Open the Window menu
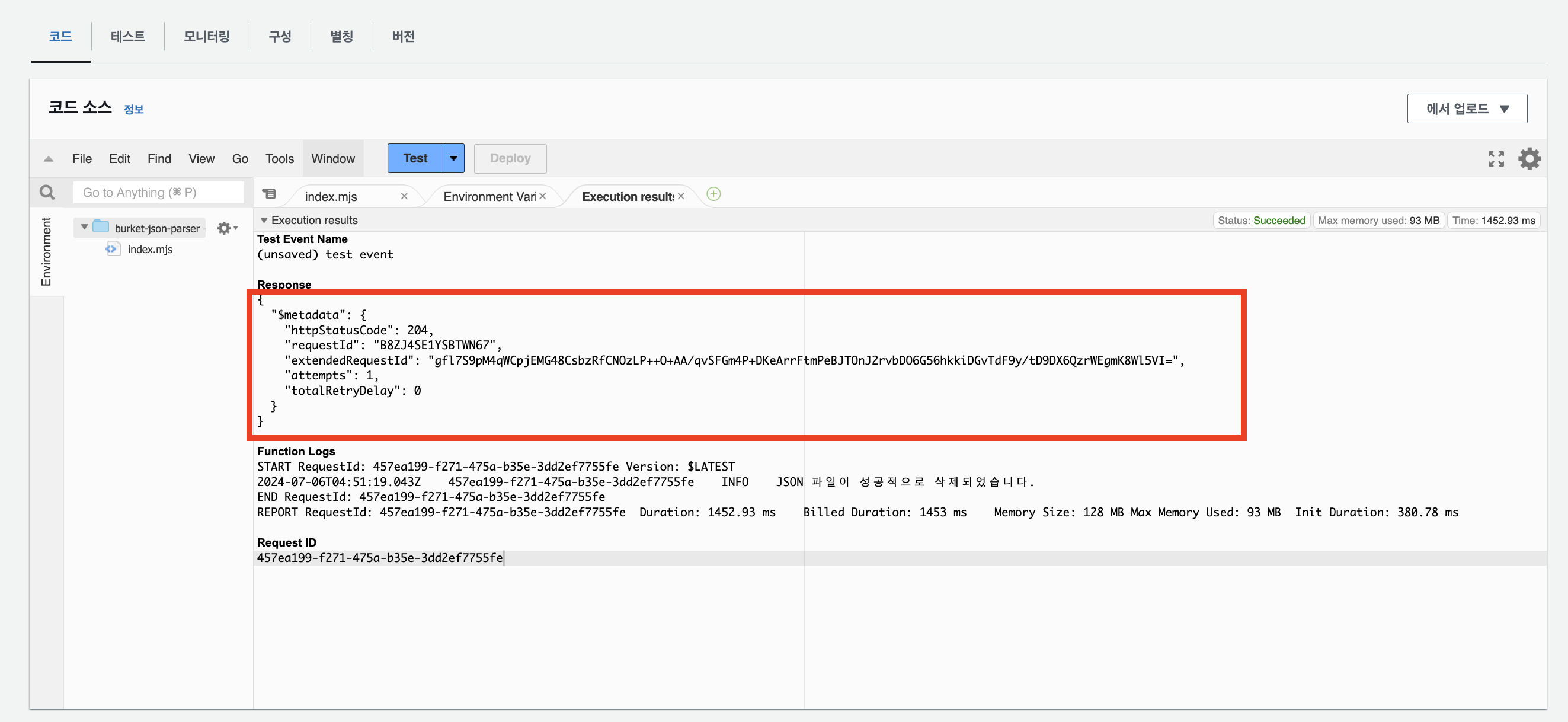Image resolution: width=1568 pixels, height=722 pixels. 332,159
